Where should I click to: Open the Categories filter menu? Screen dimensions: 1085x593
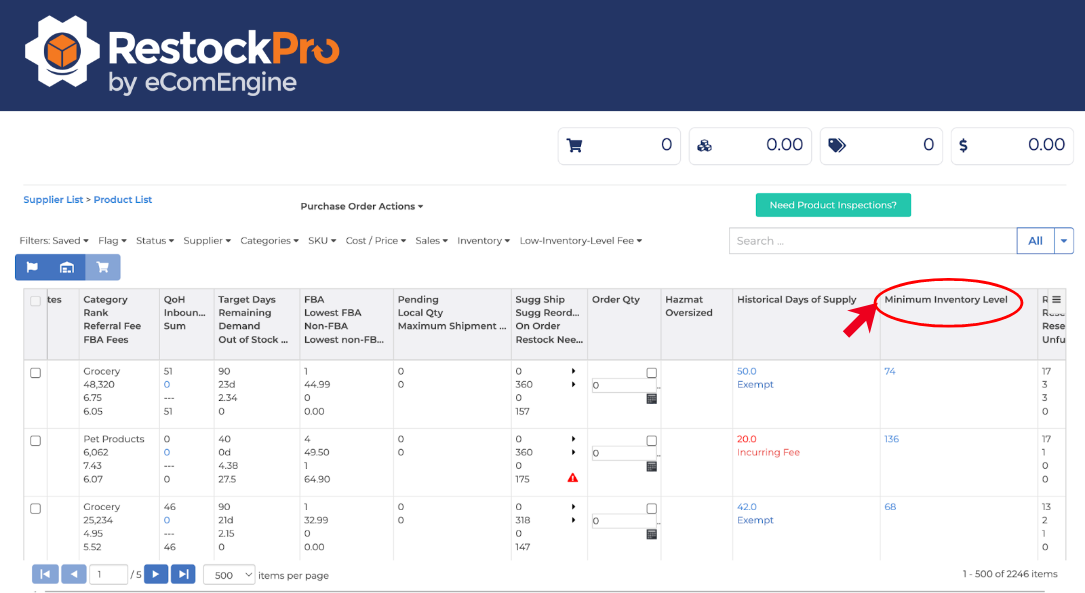click(x=269, y=241)
